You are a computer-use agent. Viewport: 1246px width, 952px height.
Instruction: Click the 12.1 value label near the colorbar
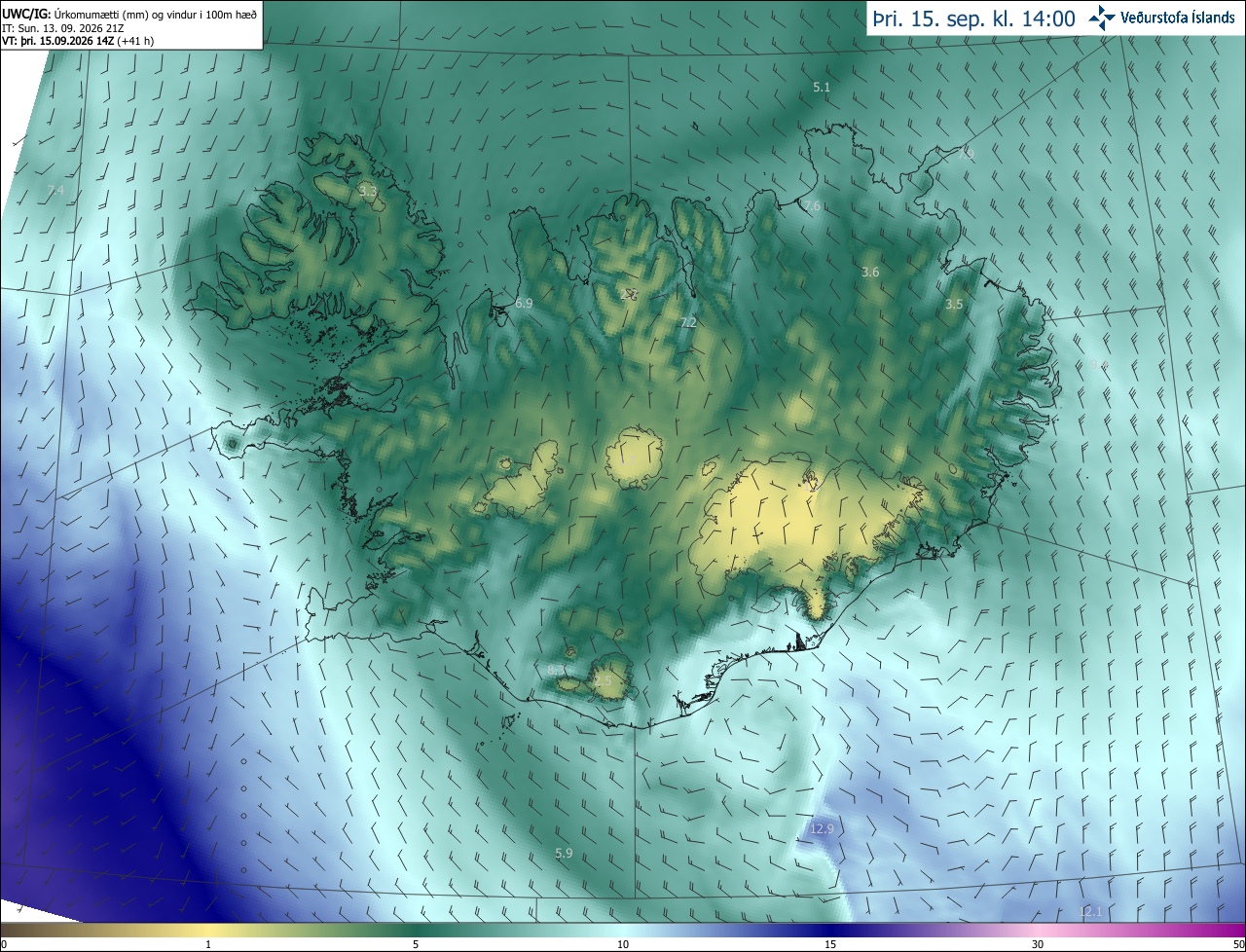click(x=1091, y=911)
